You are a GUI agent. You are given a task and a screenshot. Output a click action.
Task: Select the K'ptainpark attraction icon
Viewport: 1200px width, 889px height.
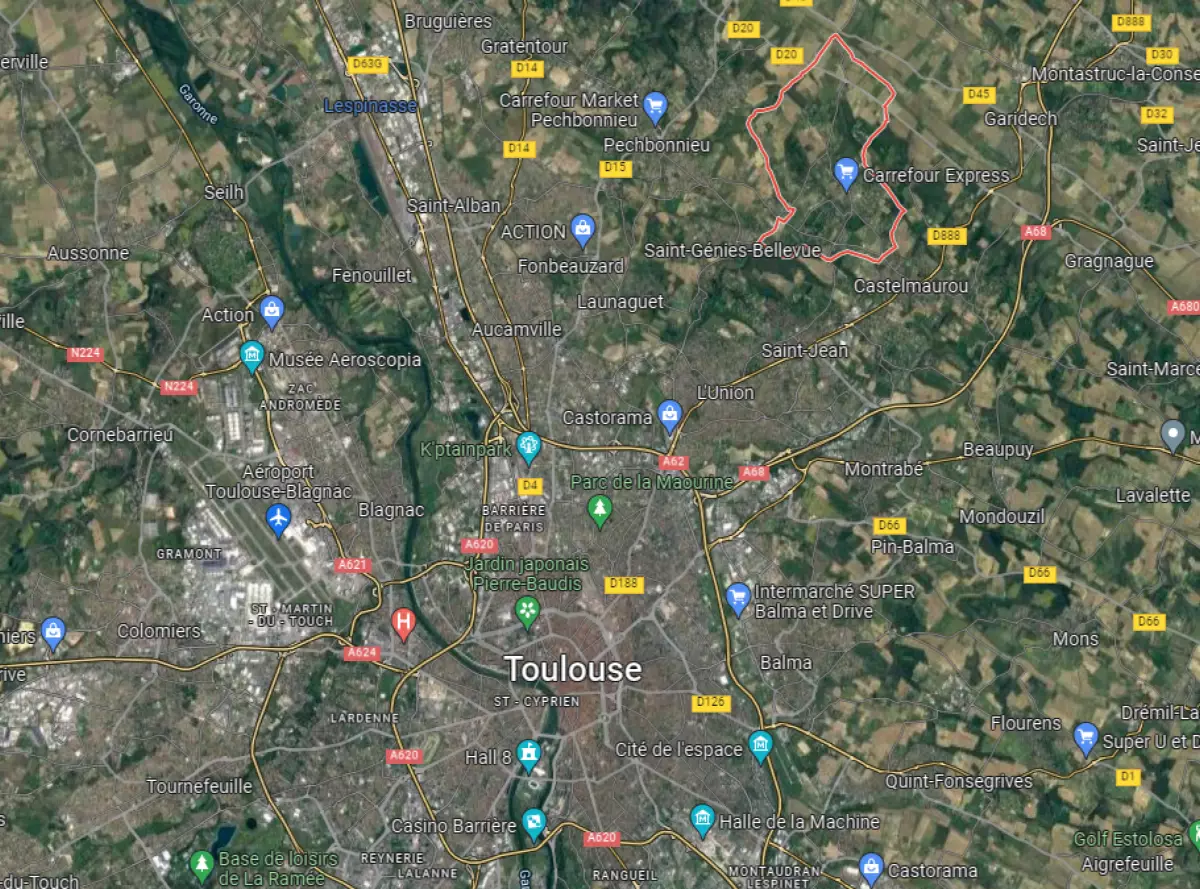click(528, 445)
